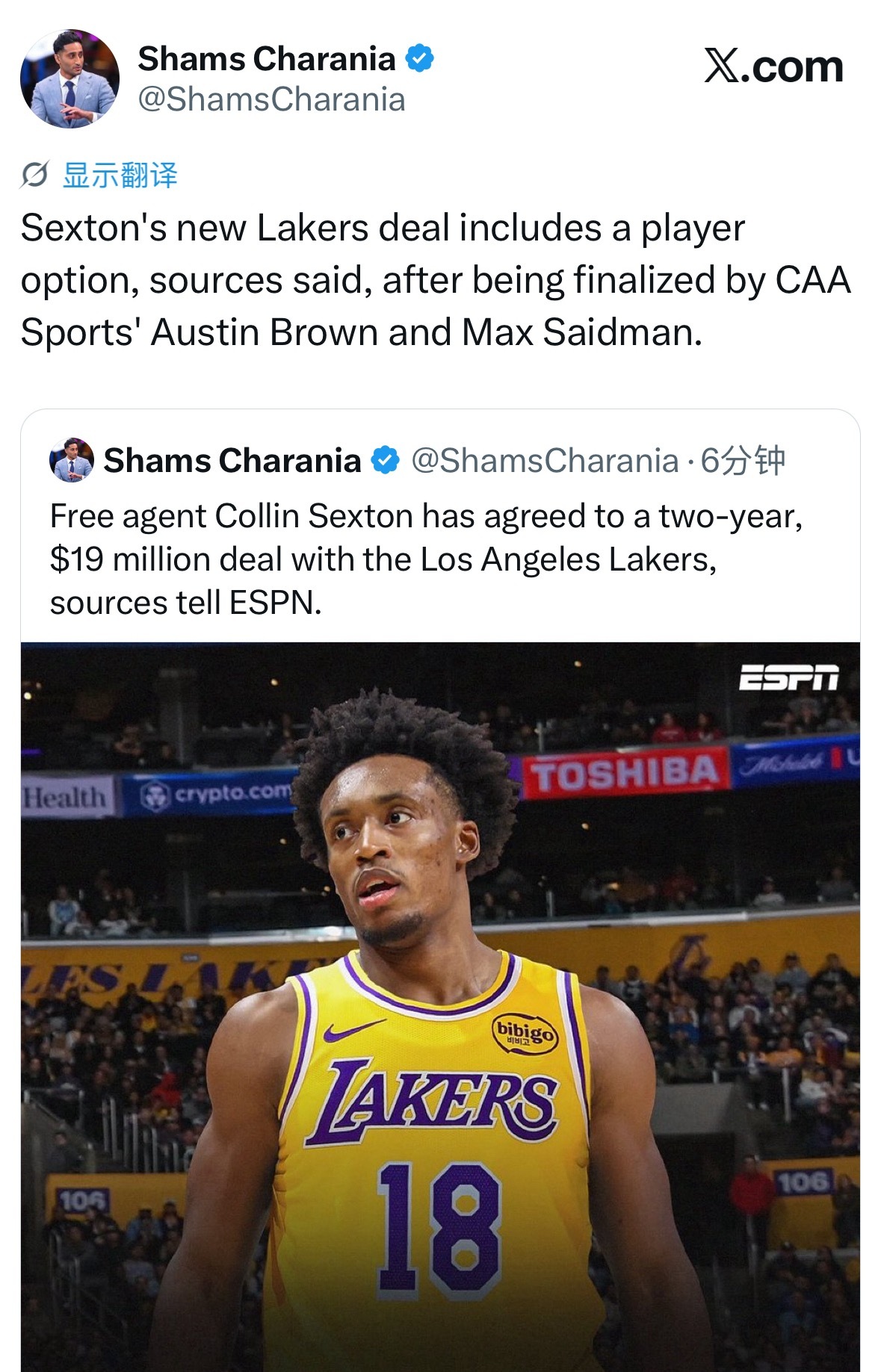
Task: Tap the ESPN logo on the photo
Action: click(788, 677)
